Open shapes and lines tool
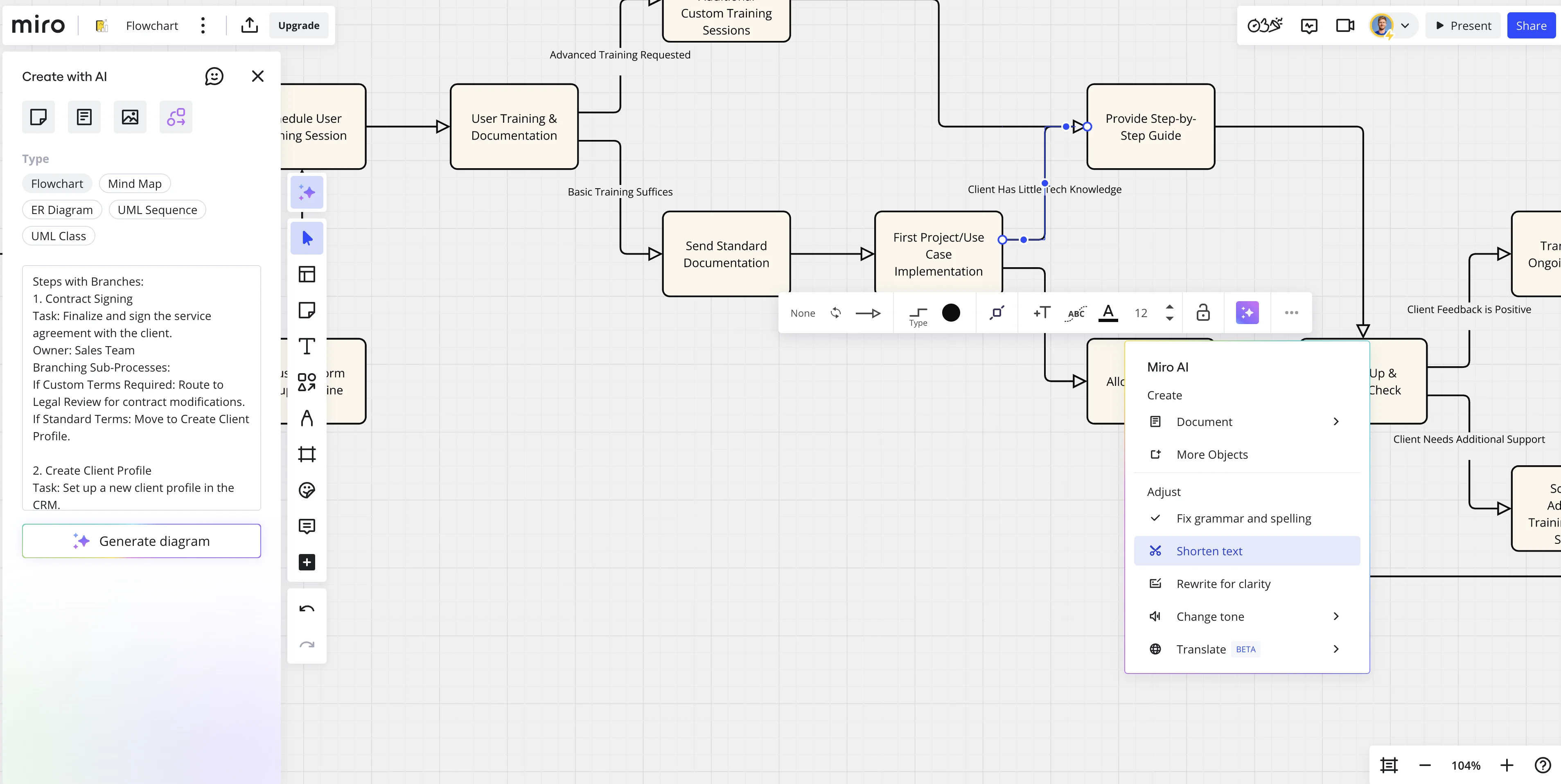 307,382
